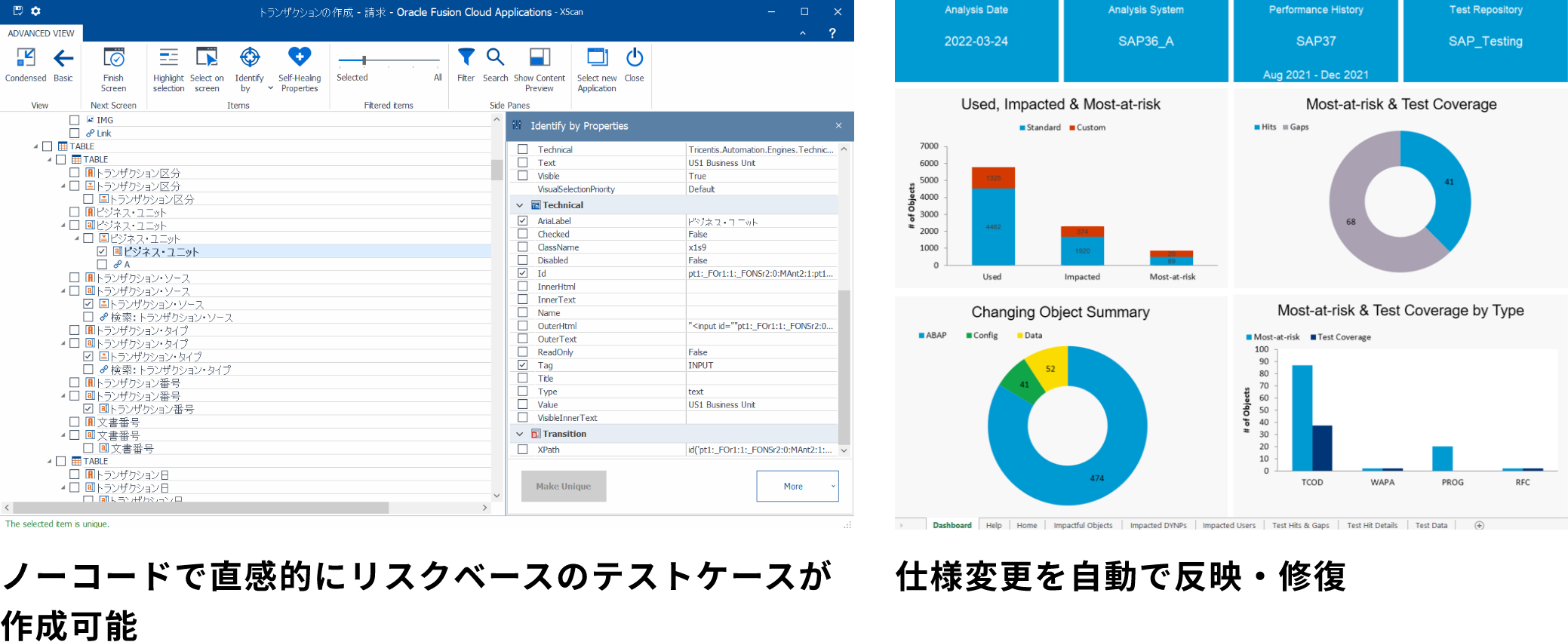Open the Help sheet tab
This screenshot has height=642, width=1568.
(994, 525)
